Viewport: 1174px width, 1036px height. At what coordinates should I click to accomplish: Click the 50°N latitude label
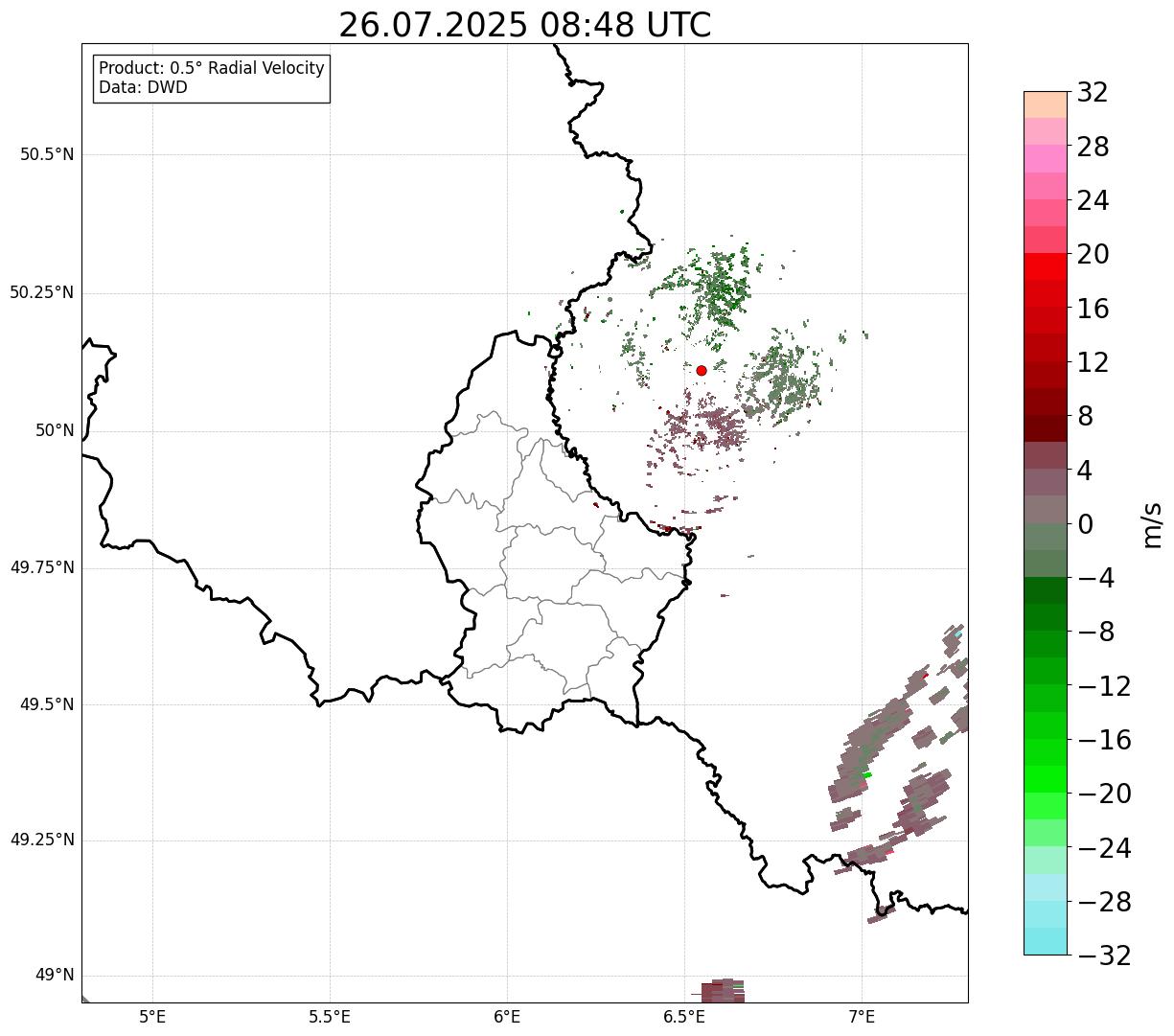pos(54,430)
